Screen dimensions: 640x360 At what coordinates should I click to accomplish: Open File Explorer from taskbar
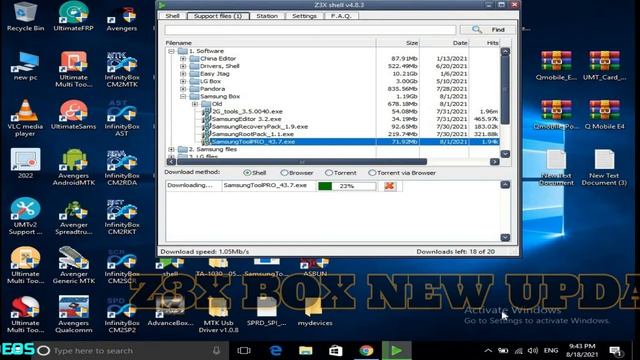pyautogui.click(x=306, y=351)
